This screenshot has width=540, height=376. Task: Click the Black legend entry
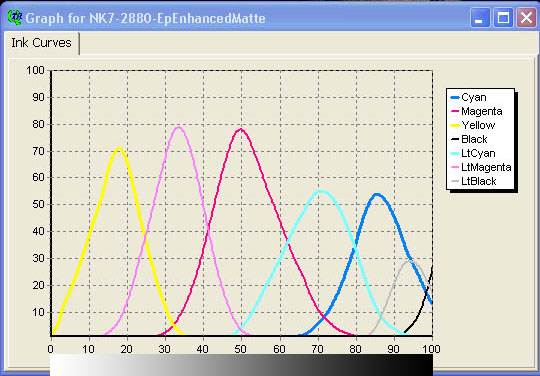tap(469, 139)
